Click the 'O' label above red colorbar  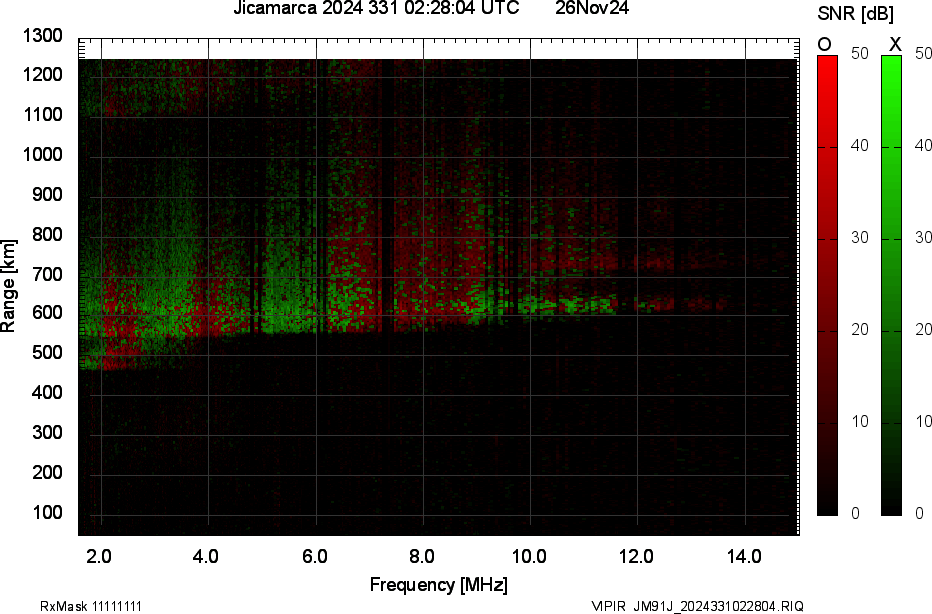point(824,44)
